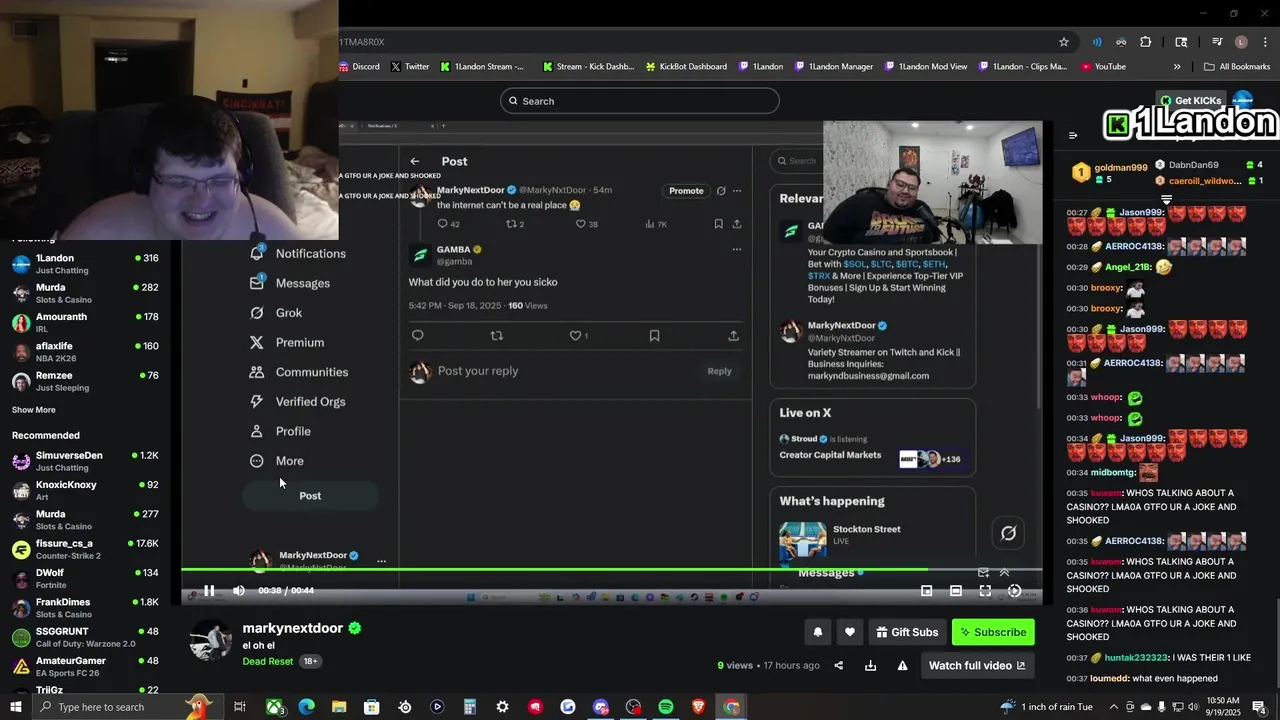Click markynextdoor channel avatar
Screen dimensions: 1280x720
(211, 641)
